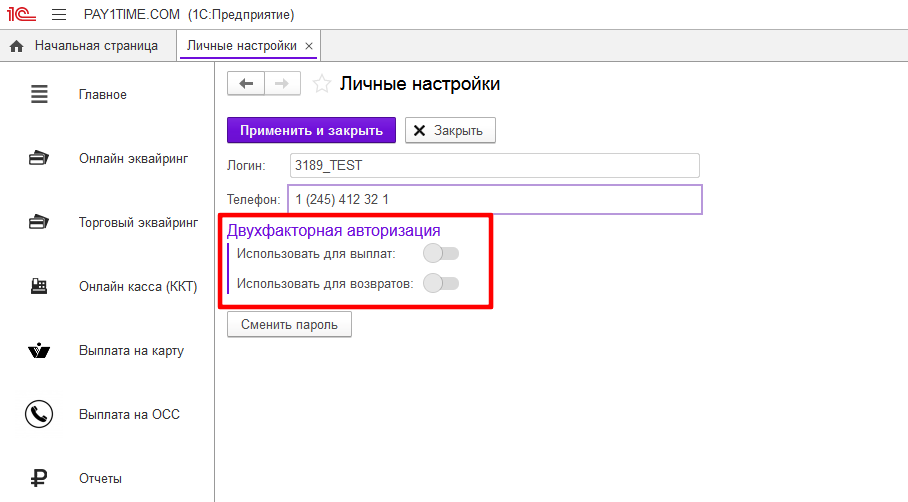This screenshot has width=908, height=502.
Task: Close the Личные настройки tab
Action: coord(309,46)
